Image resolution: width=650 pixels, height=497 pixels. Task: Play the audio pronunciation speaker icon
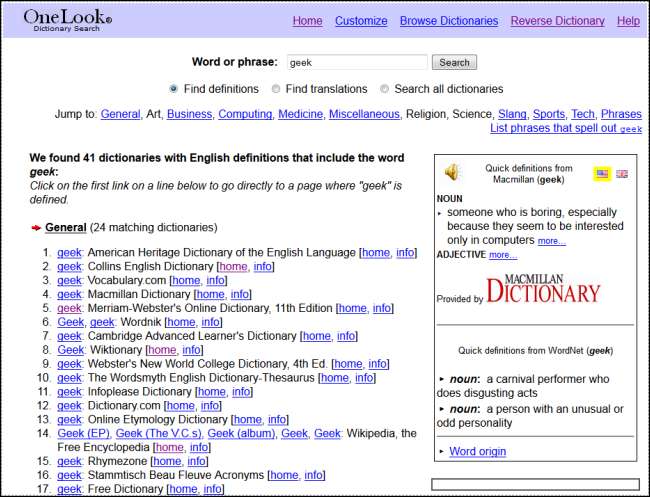click(452, 173)
